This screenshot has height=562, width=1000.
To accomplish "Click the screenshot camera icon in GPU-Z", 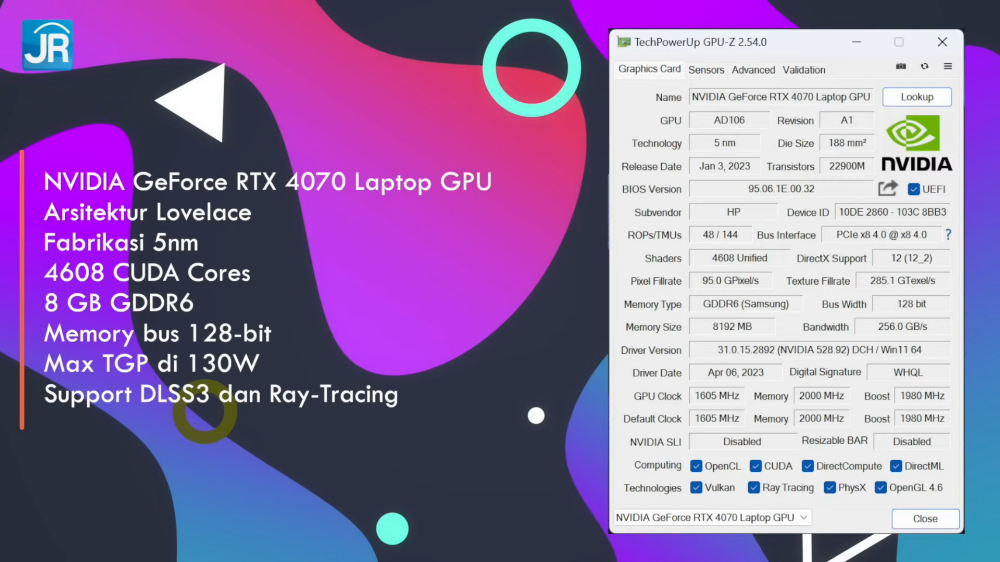I will click(901, 66).
